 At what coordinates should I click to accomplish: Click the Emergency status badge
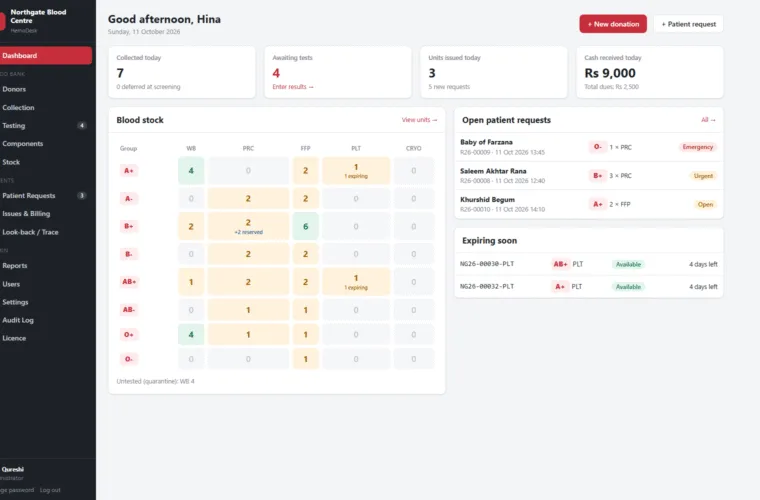[x=697, y=147]
